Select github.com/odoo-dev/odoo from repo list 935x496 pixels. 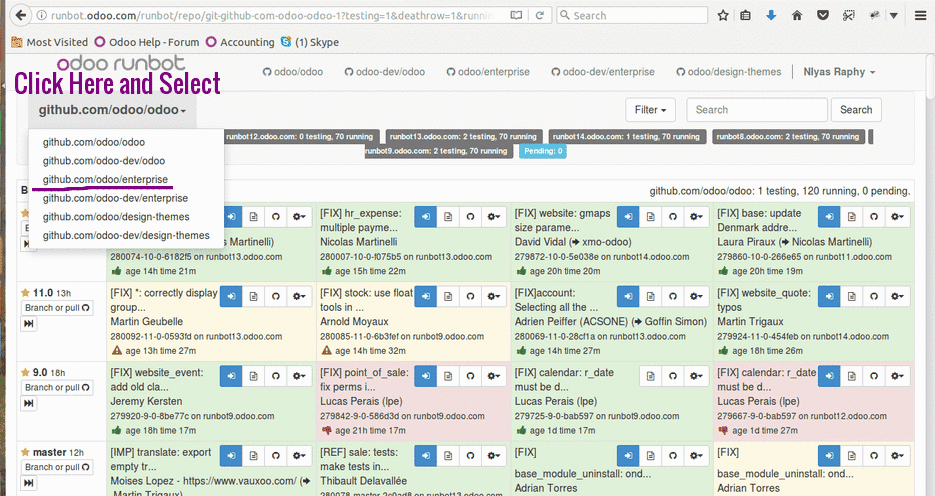click(x=104, y=160)
